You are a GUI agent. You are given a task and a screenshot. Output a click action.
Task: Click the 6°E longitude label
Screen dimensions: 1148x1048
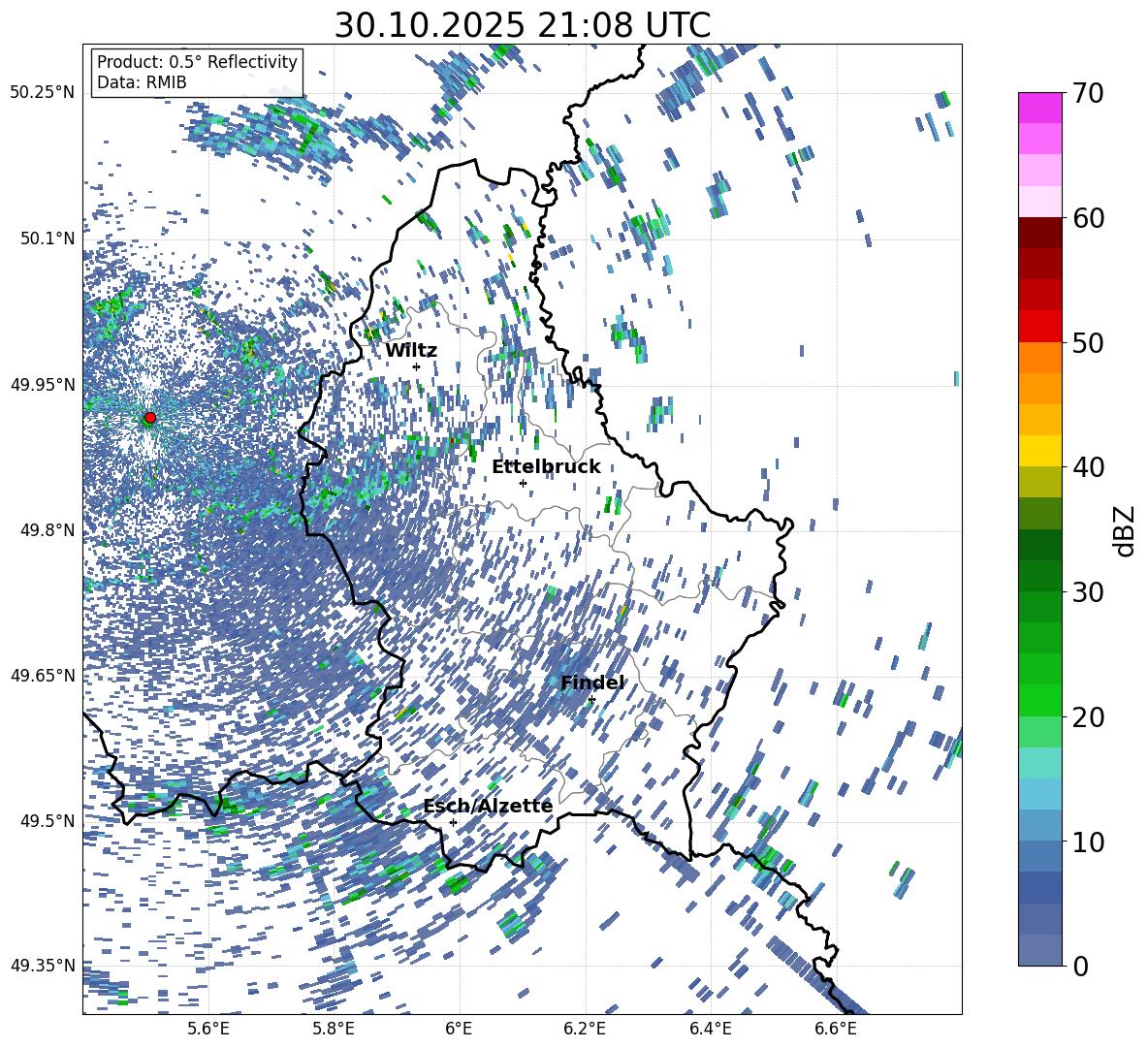(x=459, y=1029)
